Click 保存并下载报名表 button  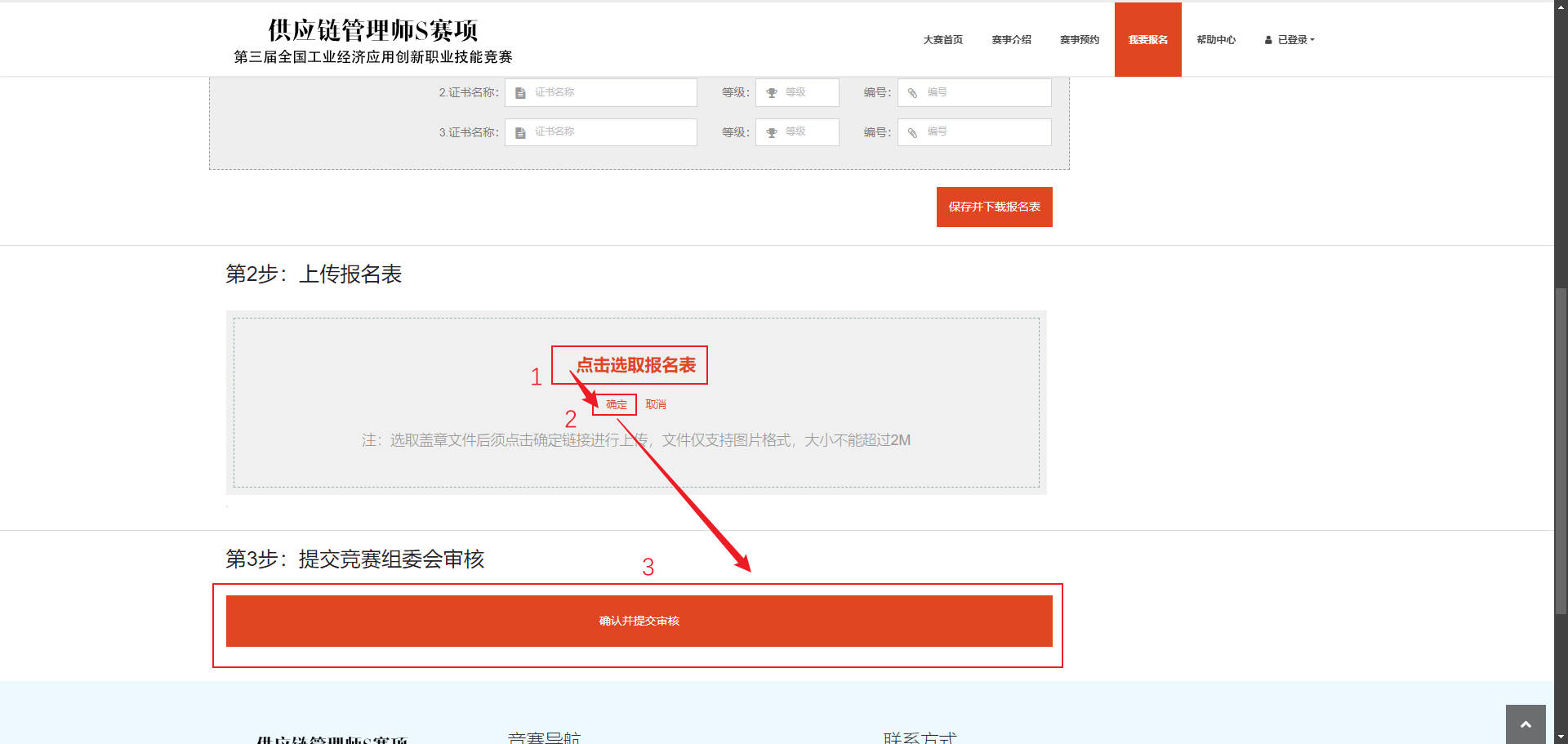(x=994, y=207)
